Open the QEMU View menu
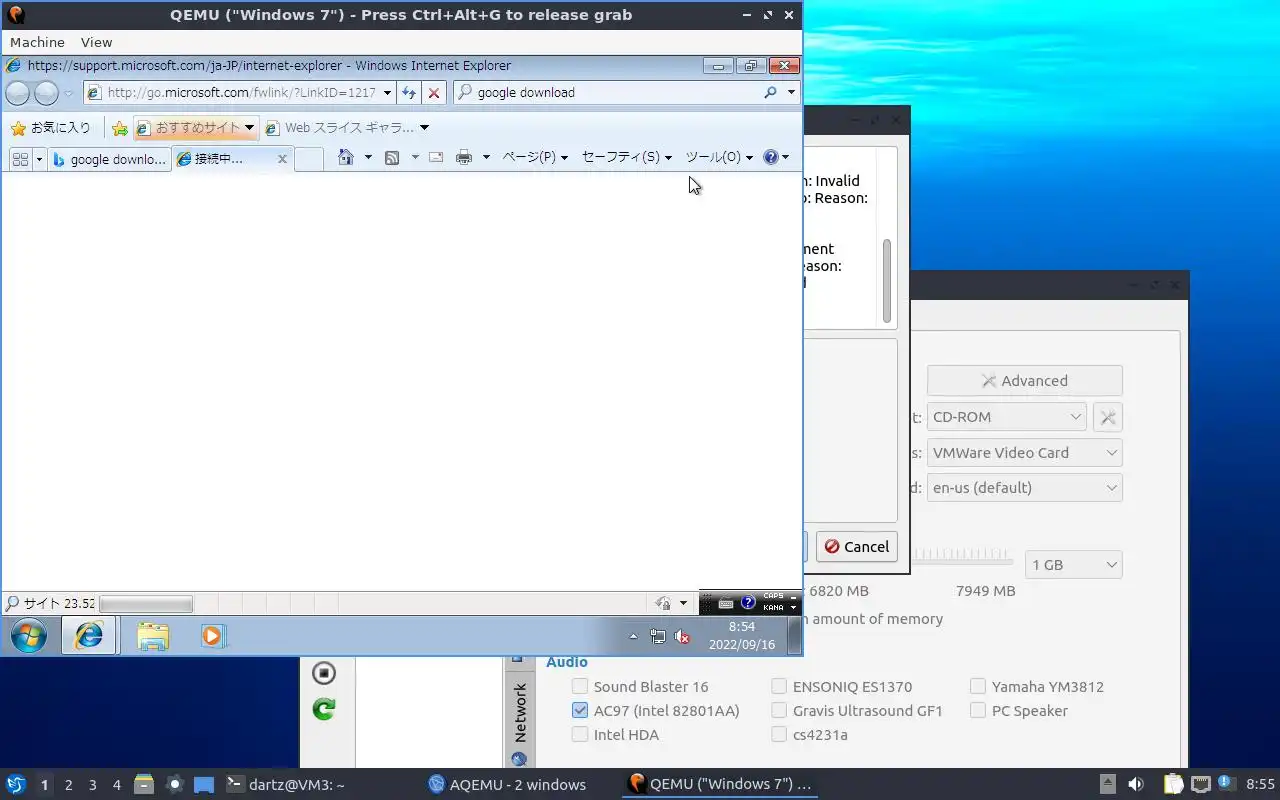This screenshot has width=1280, height=800. tap(96, 42)
